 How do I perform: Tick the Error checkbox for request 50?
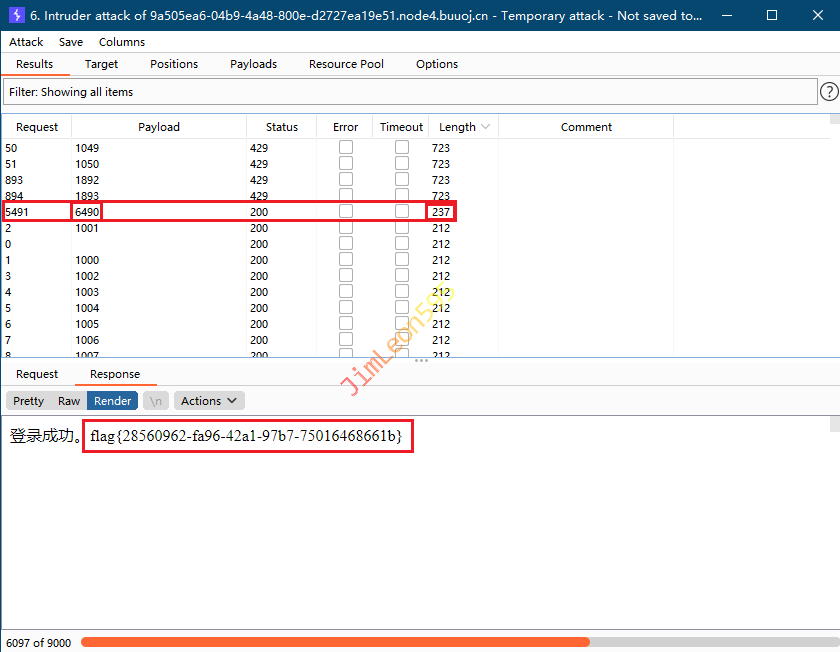pyautogui.click(x=345, y=148)
